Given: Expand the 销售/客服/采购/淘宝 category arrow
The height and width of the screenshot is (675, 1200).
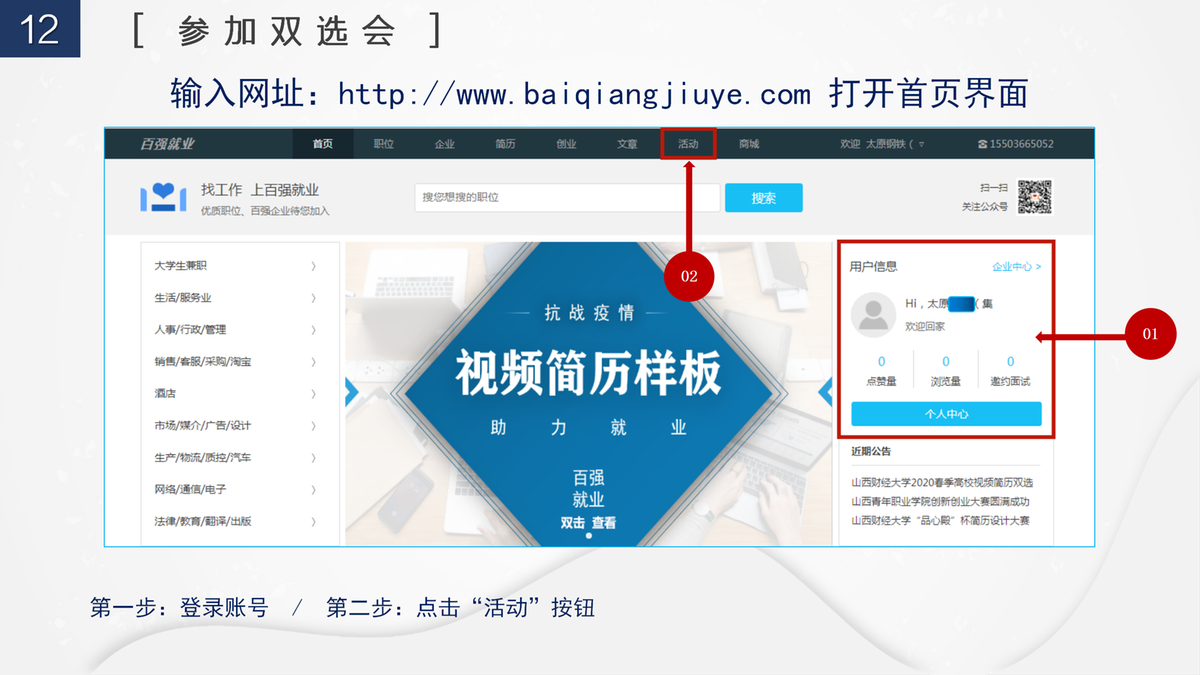Looking at the screenshot, I should tap(313, 362).
